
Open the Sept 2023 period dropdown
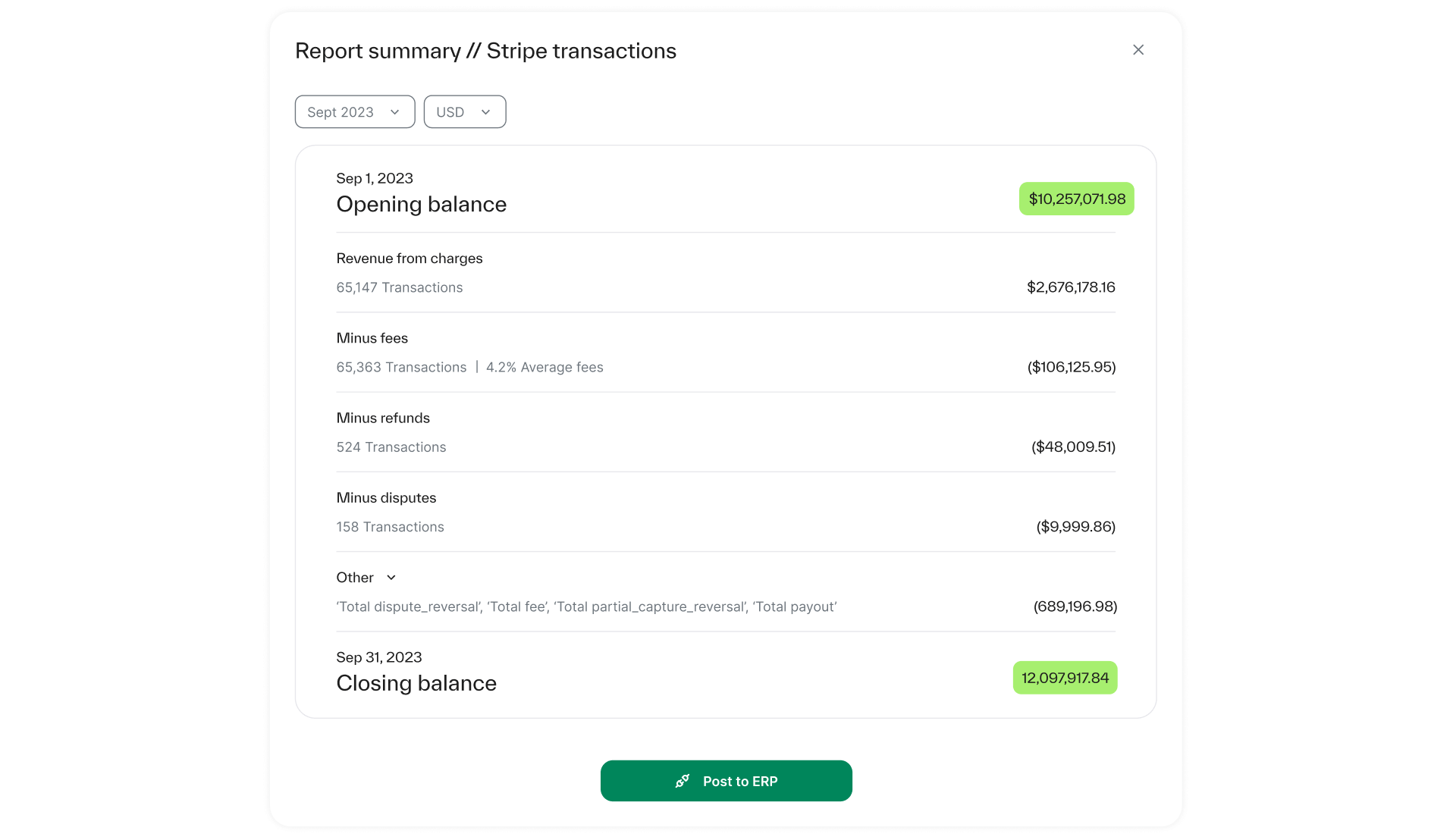[354, 112]
